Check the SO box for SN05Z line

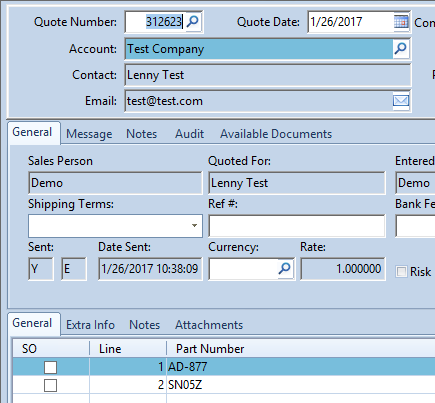point(51,385)
